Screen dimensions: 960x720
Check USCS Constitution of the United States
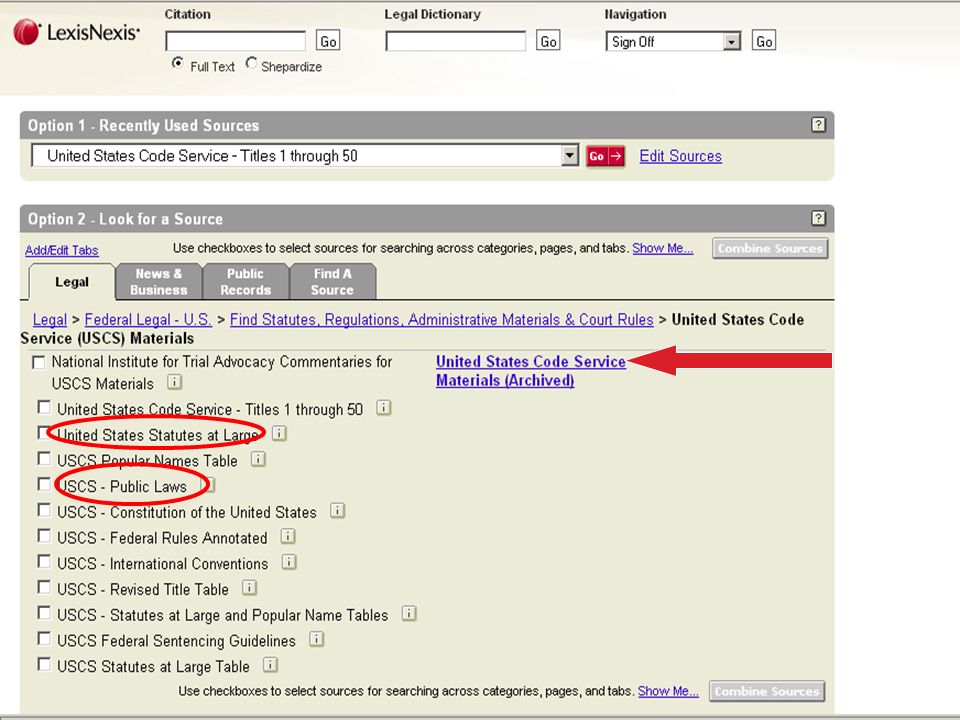pos(44,510)
